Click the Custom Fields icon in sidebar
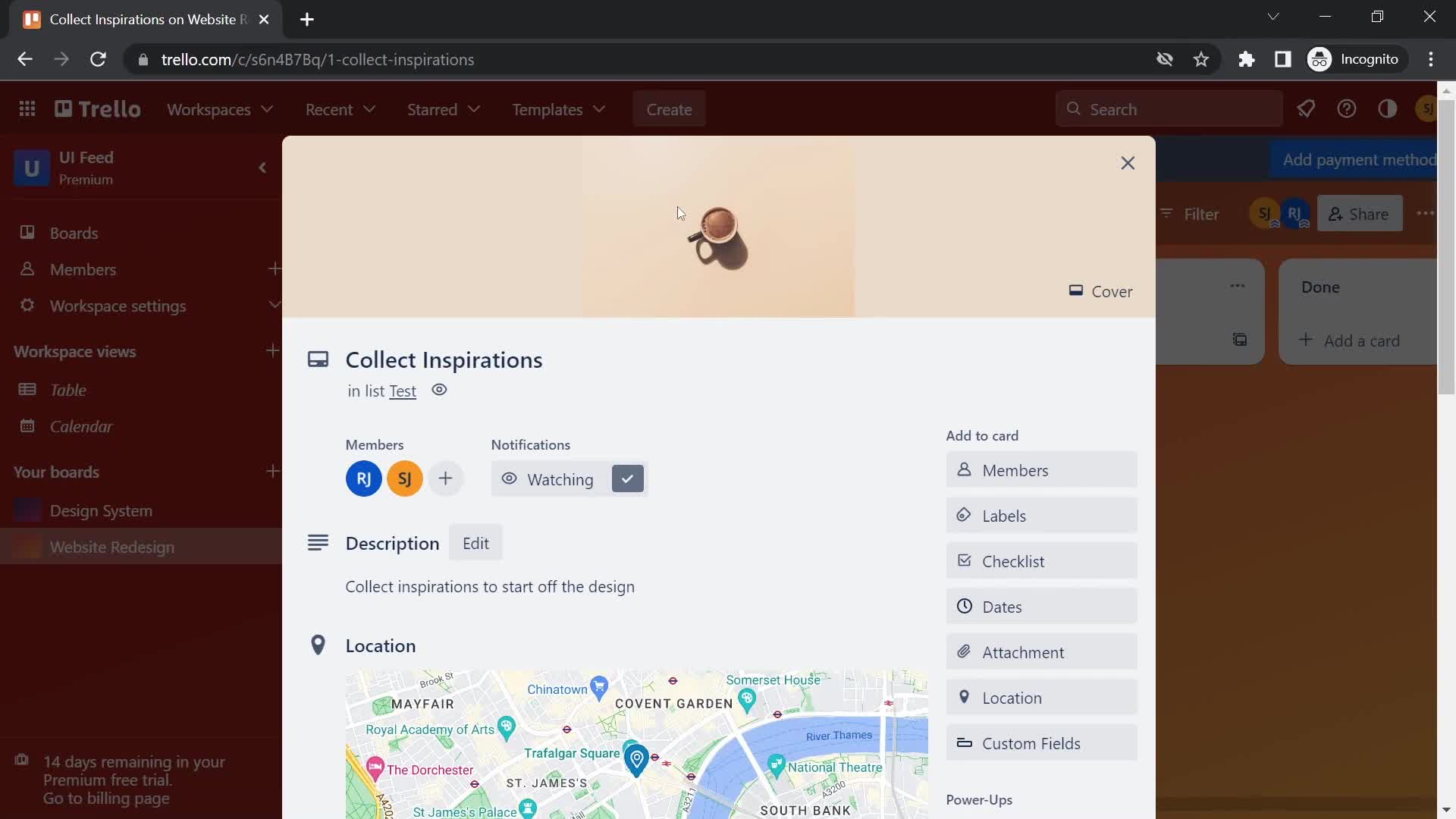1456x819 pixels. pos(964,742)
